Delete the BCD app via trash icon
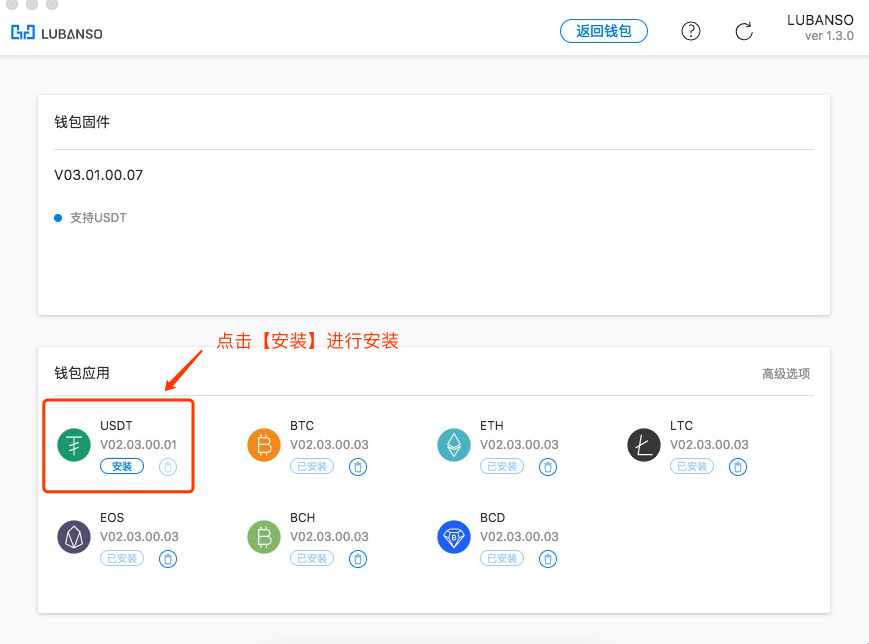Screen dimensions: 869x644 (548, 559)
